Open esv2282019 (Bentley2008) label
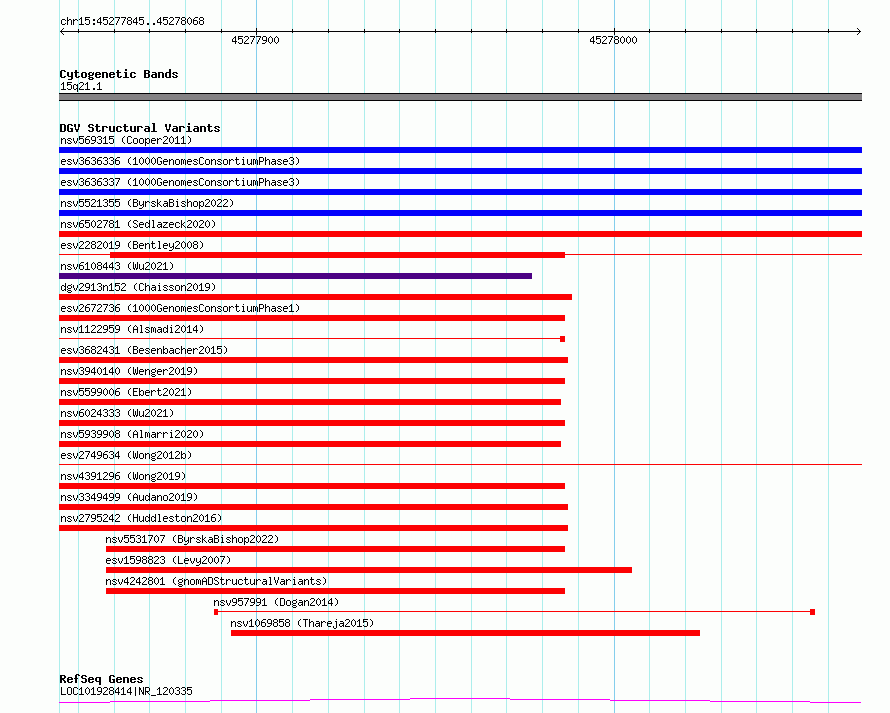The image size is (890, 713). coord(132,245)
